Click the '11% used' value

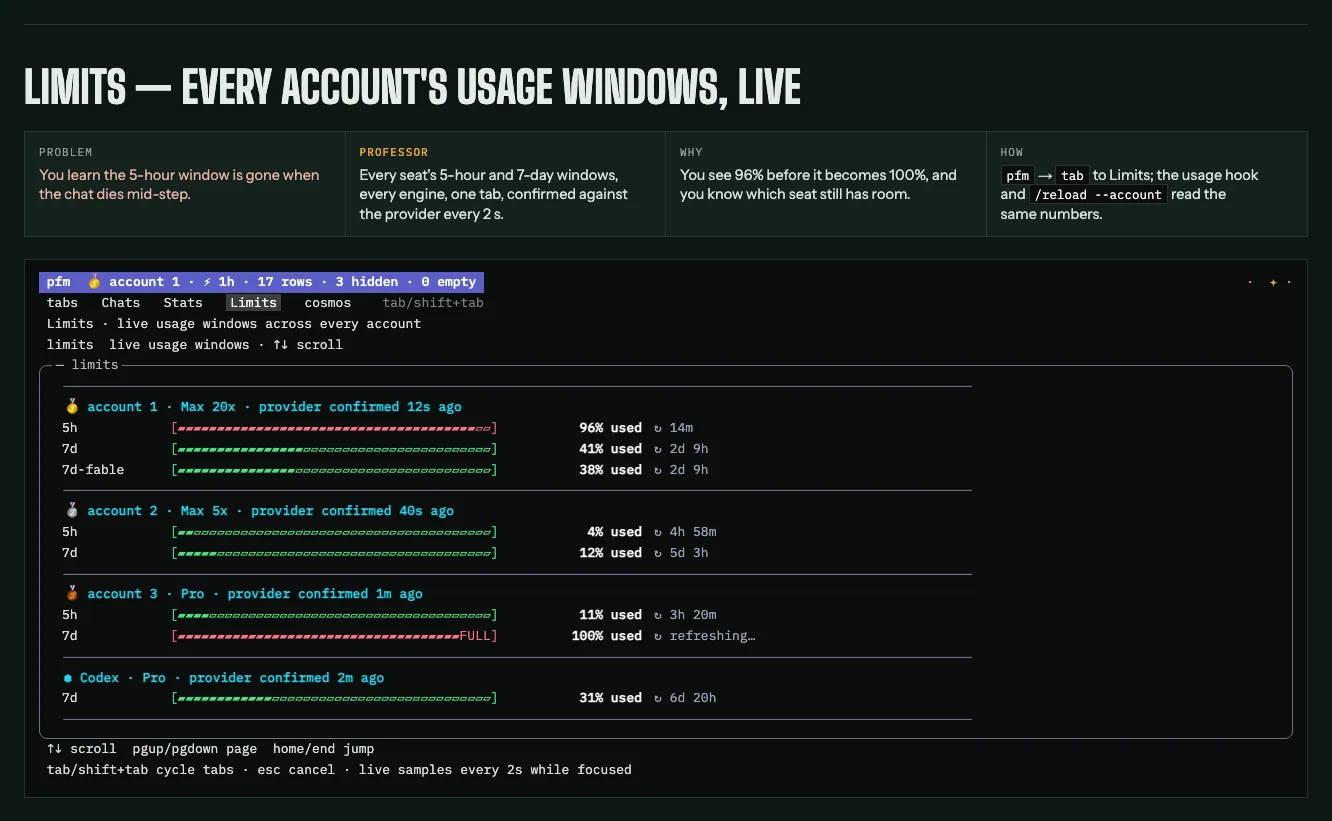[610, 615]
